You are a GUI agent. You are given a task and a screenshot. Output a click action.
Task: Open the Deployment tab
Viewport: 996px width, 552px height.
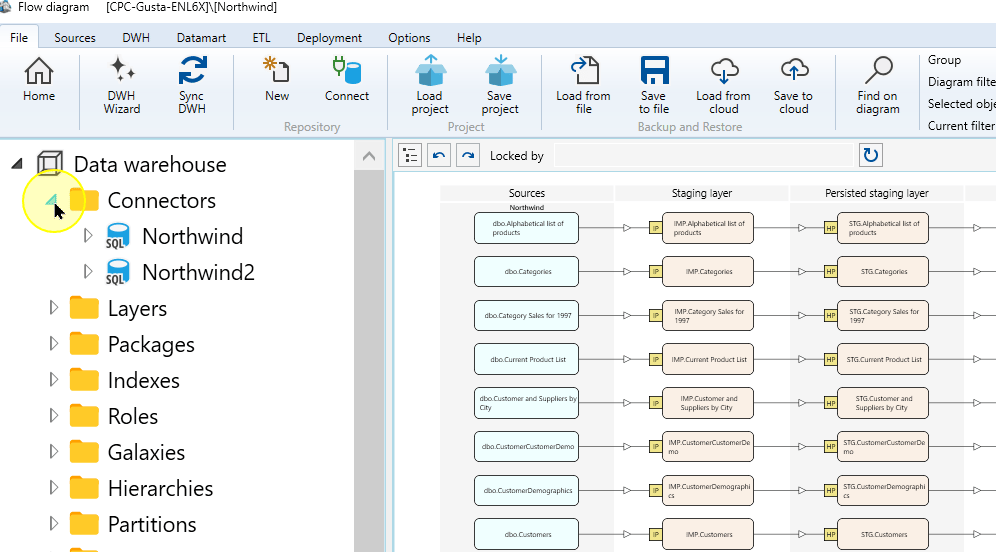point(329,37)
